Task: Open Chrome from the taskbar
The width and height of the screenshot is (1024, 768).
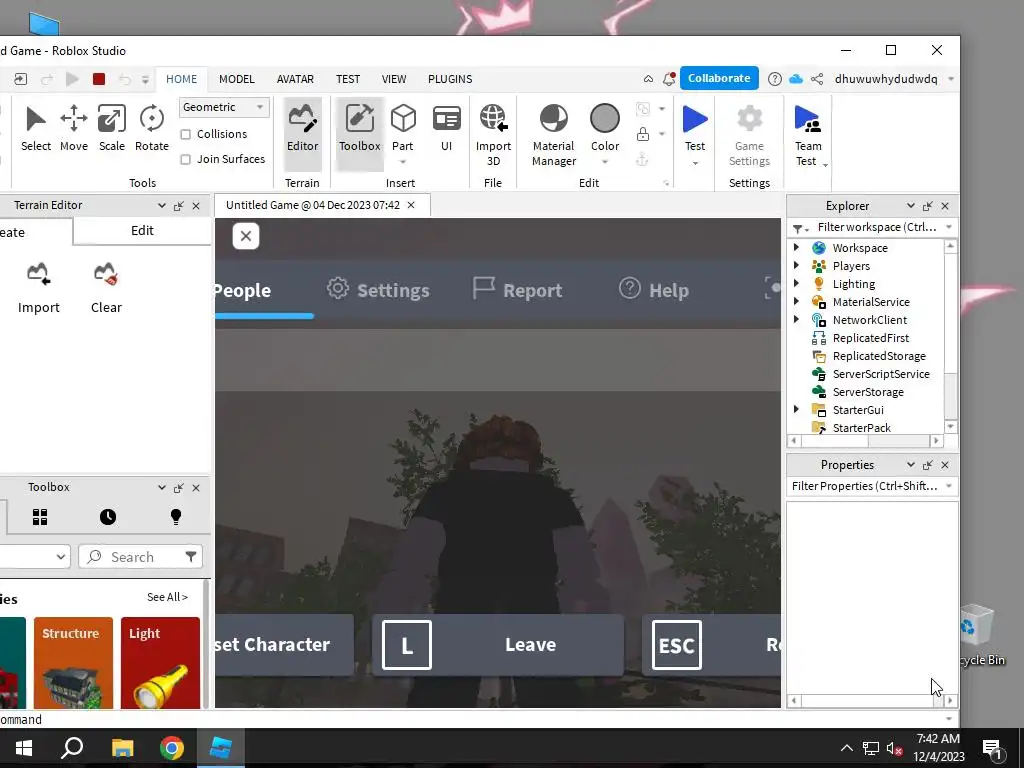Action: 172,748
